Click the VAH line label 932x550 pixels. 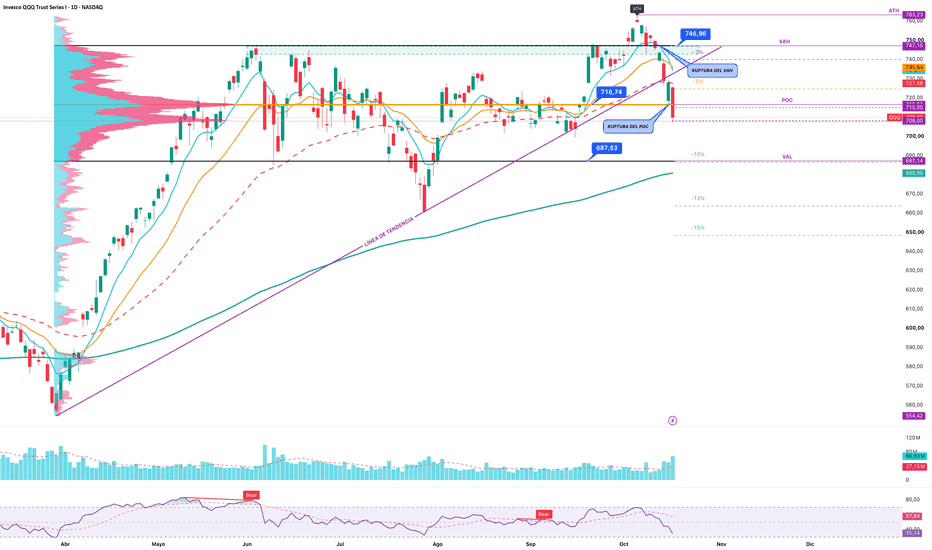point(785,42)
